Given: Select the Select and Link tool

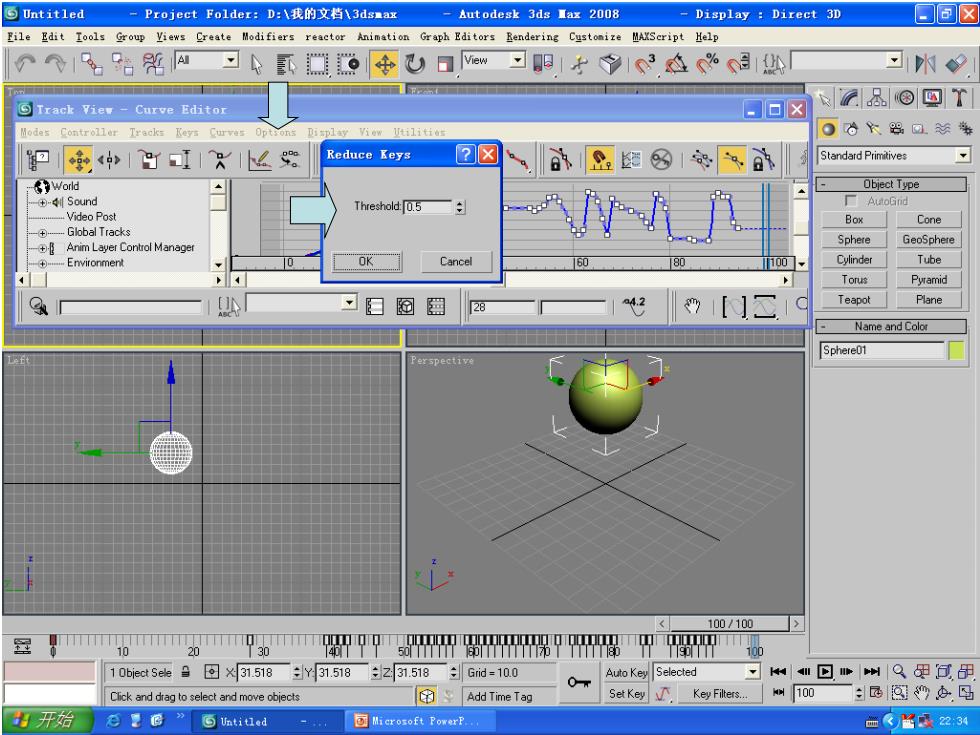Looking at the screenshot, I should (91, 63).
